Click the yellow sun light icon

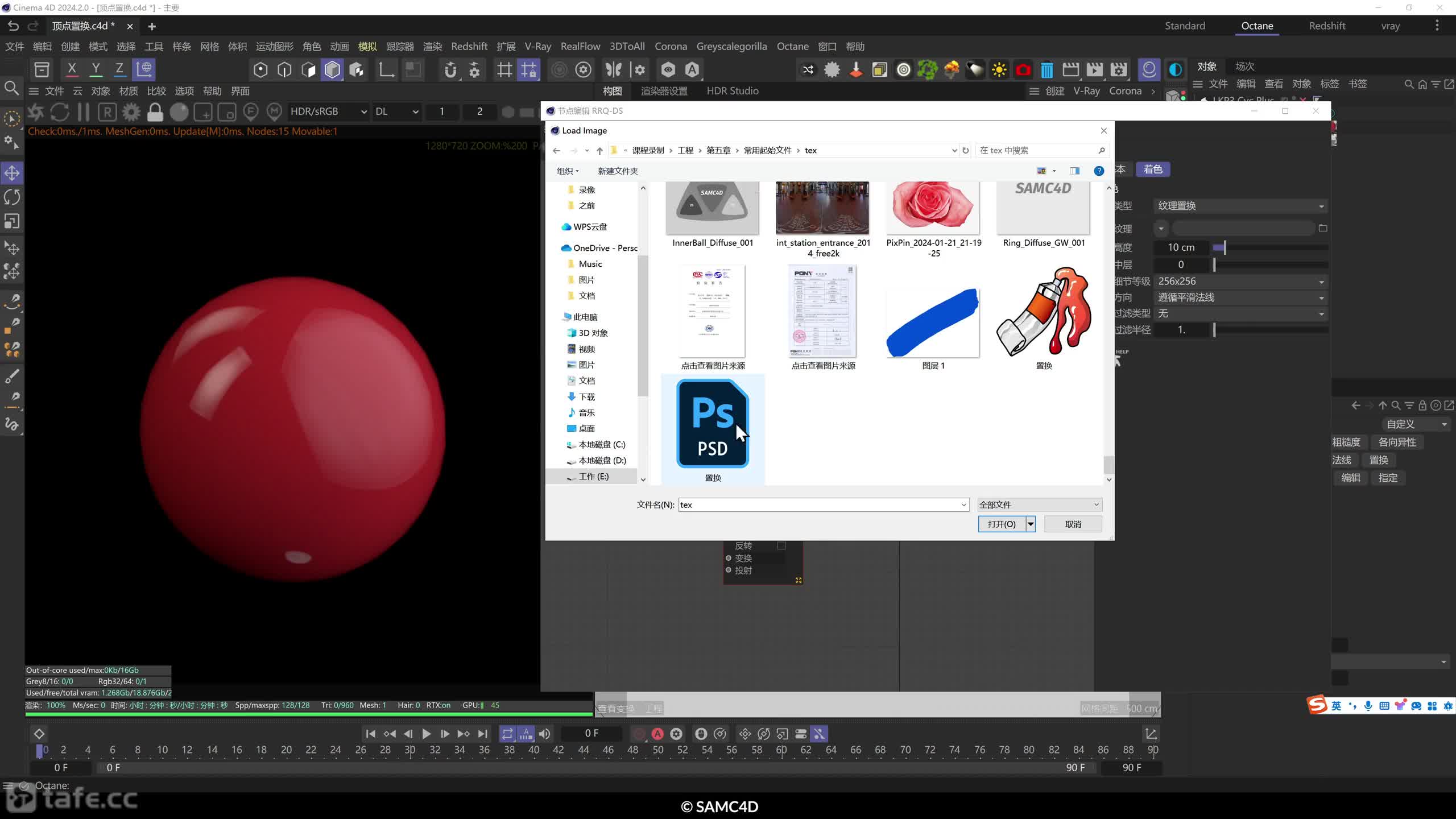pos(999,69)
